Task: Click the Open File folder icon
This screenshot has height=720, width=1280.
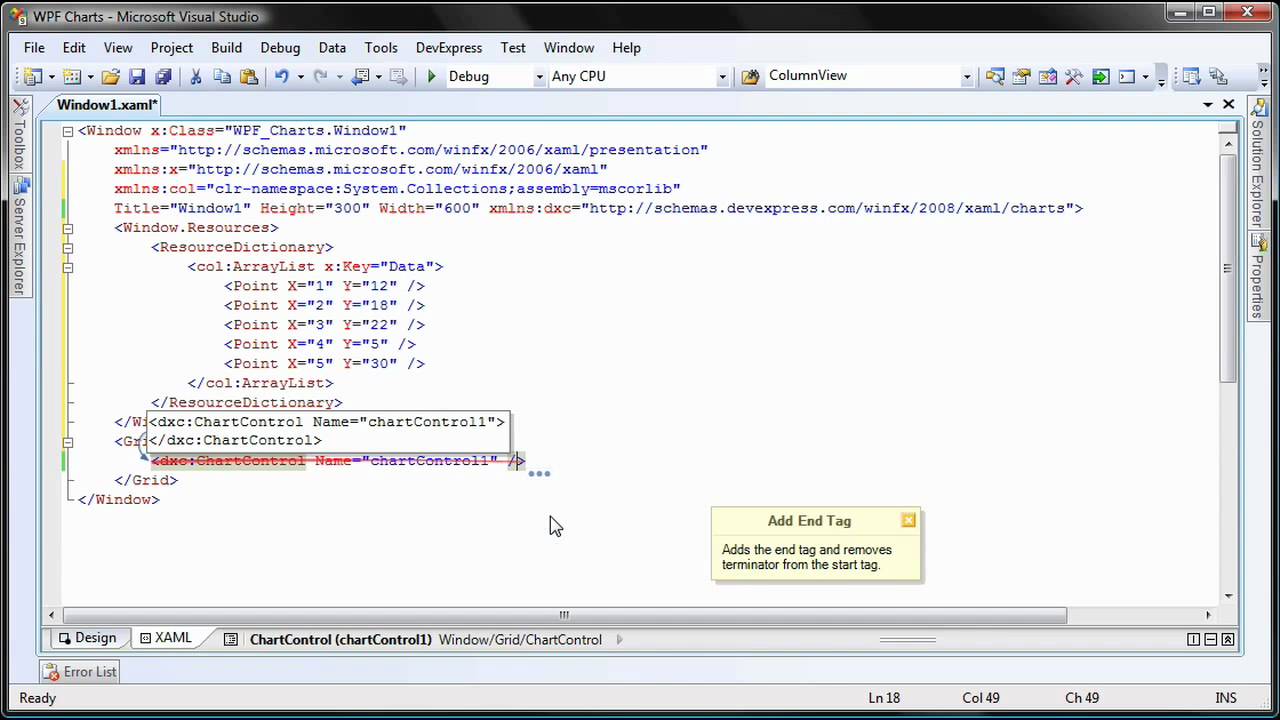Action: [111, 76]
